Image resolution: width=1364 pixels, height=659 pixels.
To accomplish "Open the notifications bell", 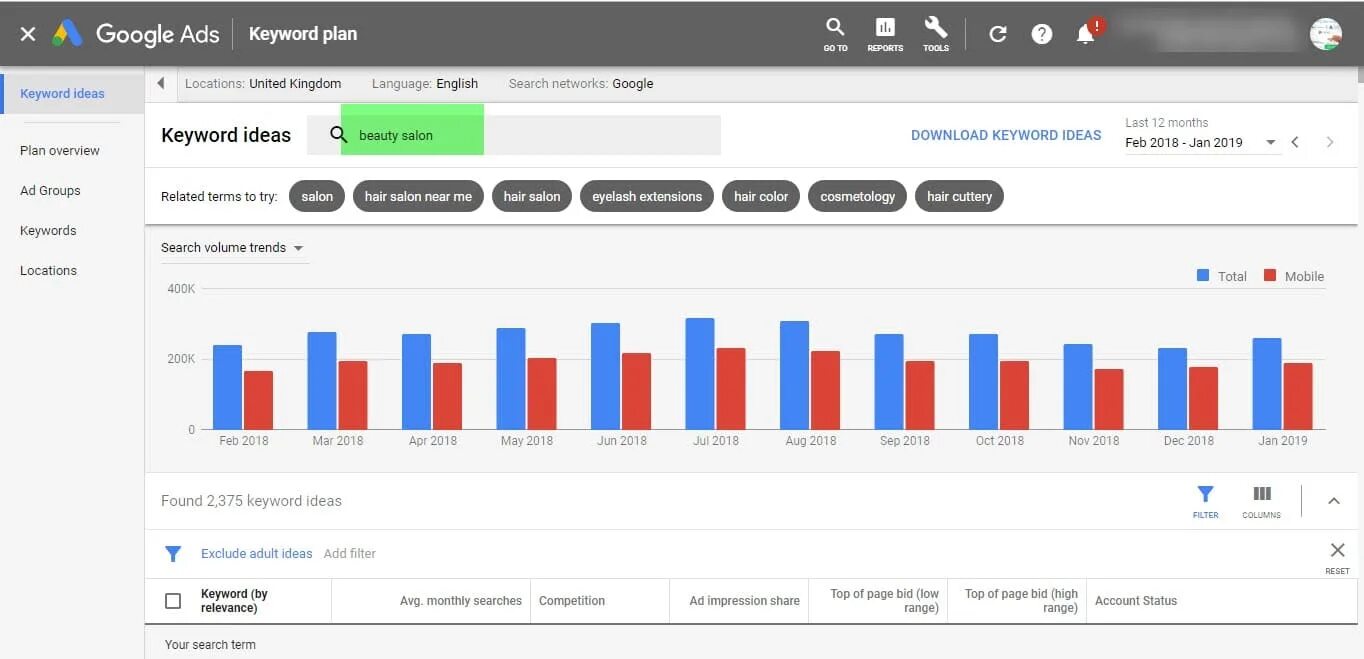I will (x=1086, y=33).
